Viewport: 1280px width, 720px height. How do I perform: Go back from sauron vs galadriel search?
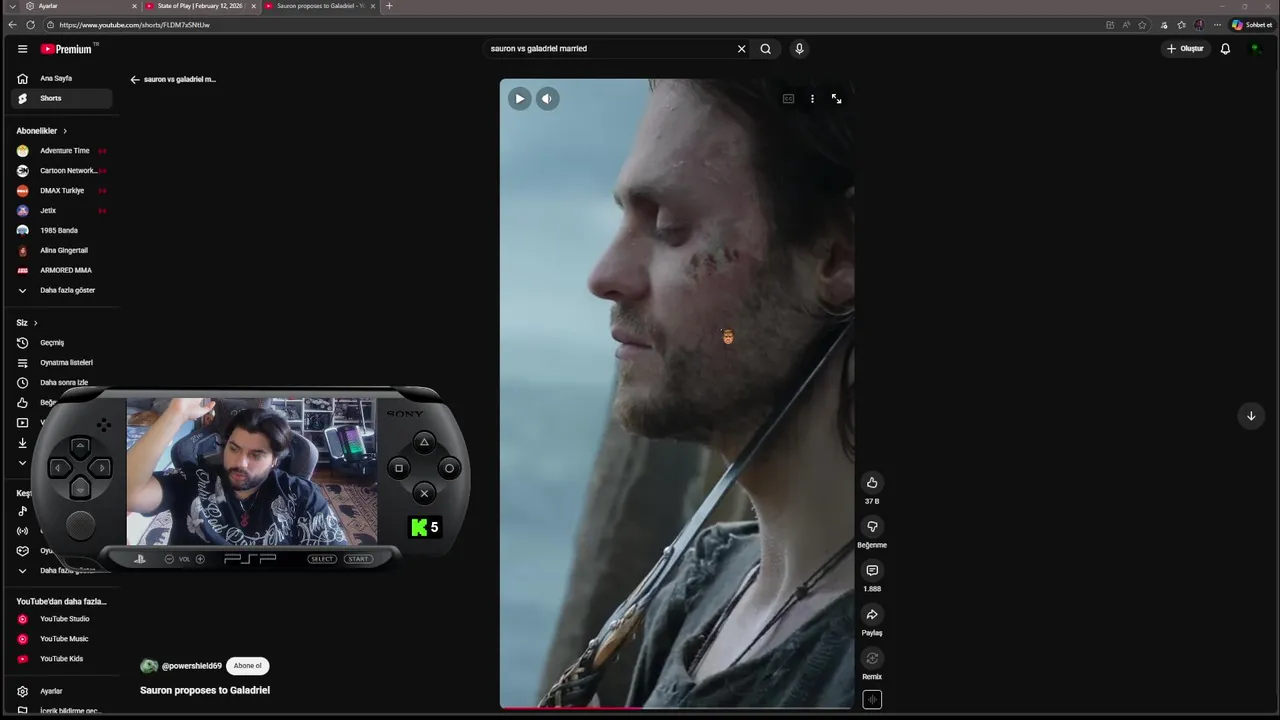click(x=135, y=79)
